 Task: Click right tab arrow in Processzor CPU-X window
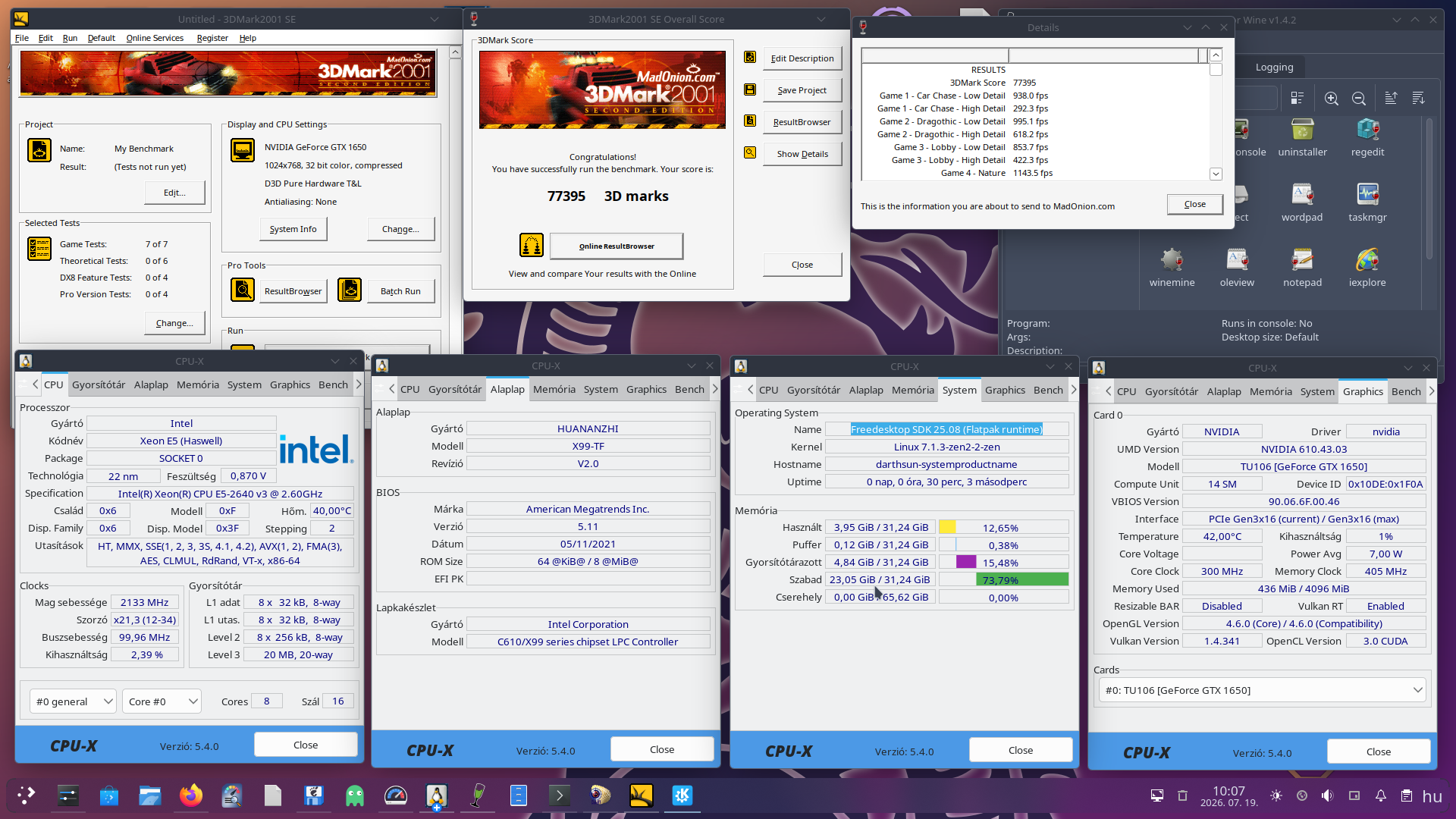(x=359, y=384)
